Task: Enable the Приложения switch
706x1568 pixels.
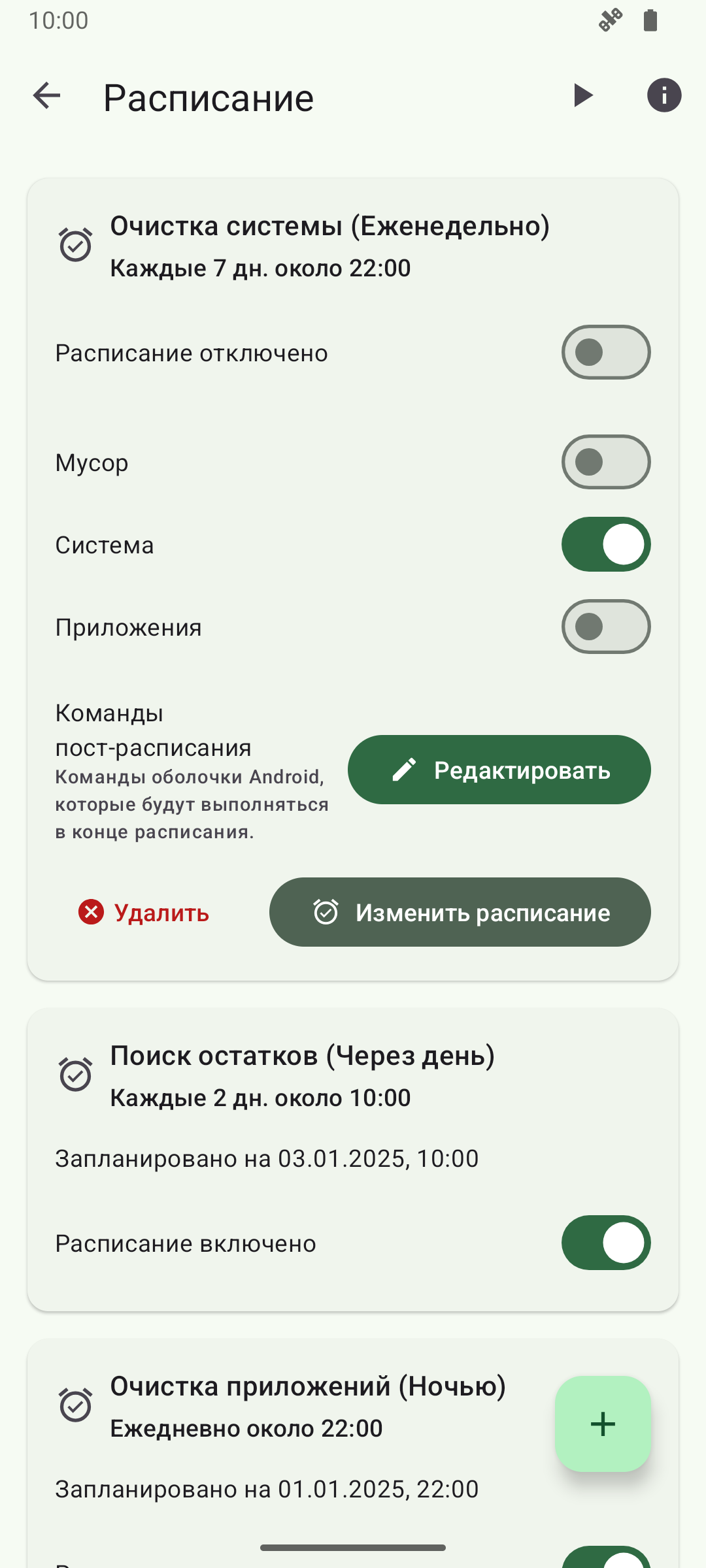Action: click(606, 627)
